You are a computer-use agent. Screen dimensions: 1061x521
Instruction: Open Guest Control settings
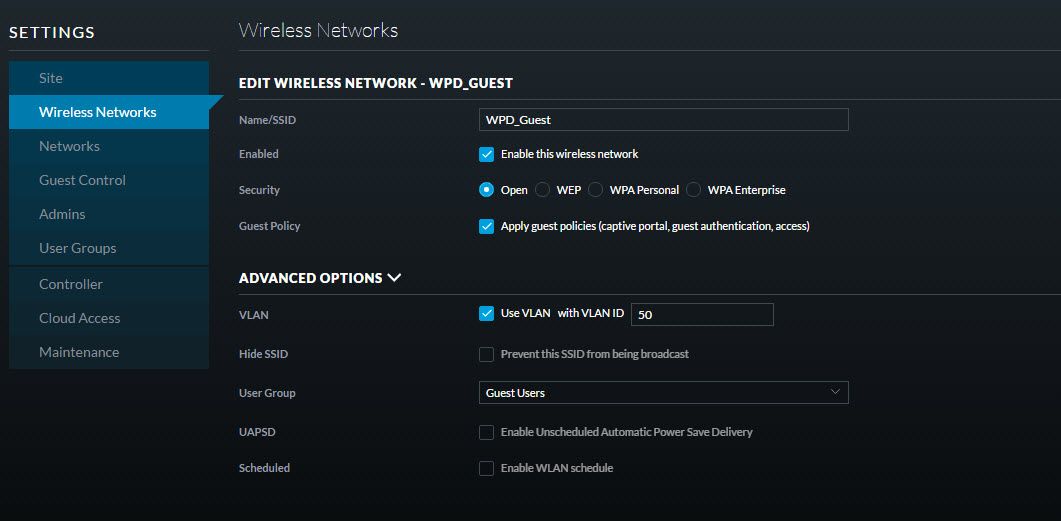click(x=82, y=180)
